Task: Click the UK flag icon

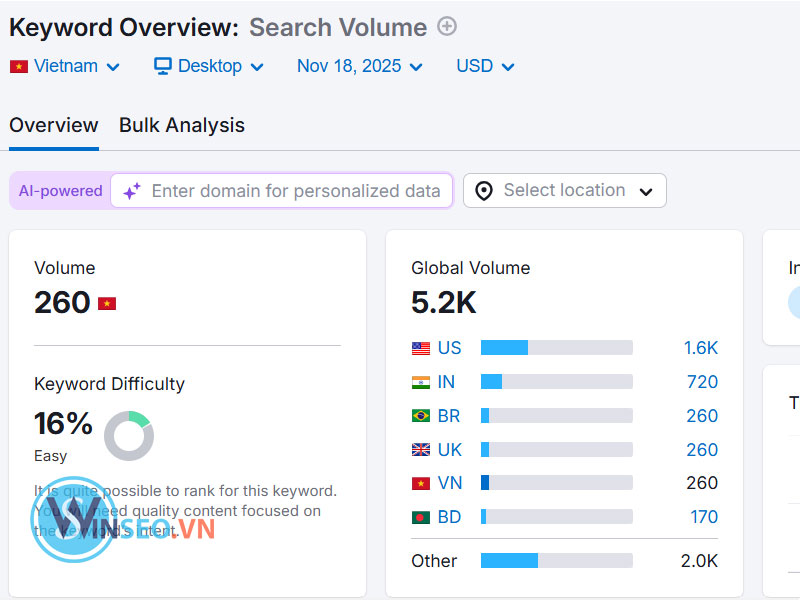Action: pyautogui.click(x=421, y=449)
